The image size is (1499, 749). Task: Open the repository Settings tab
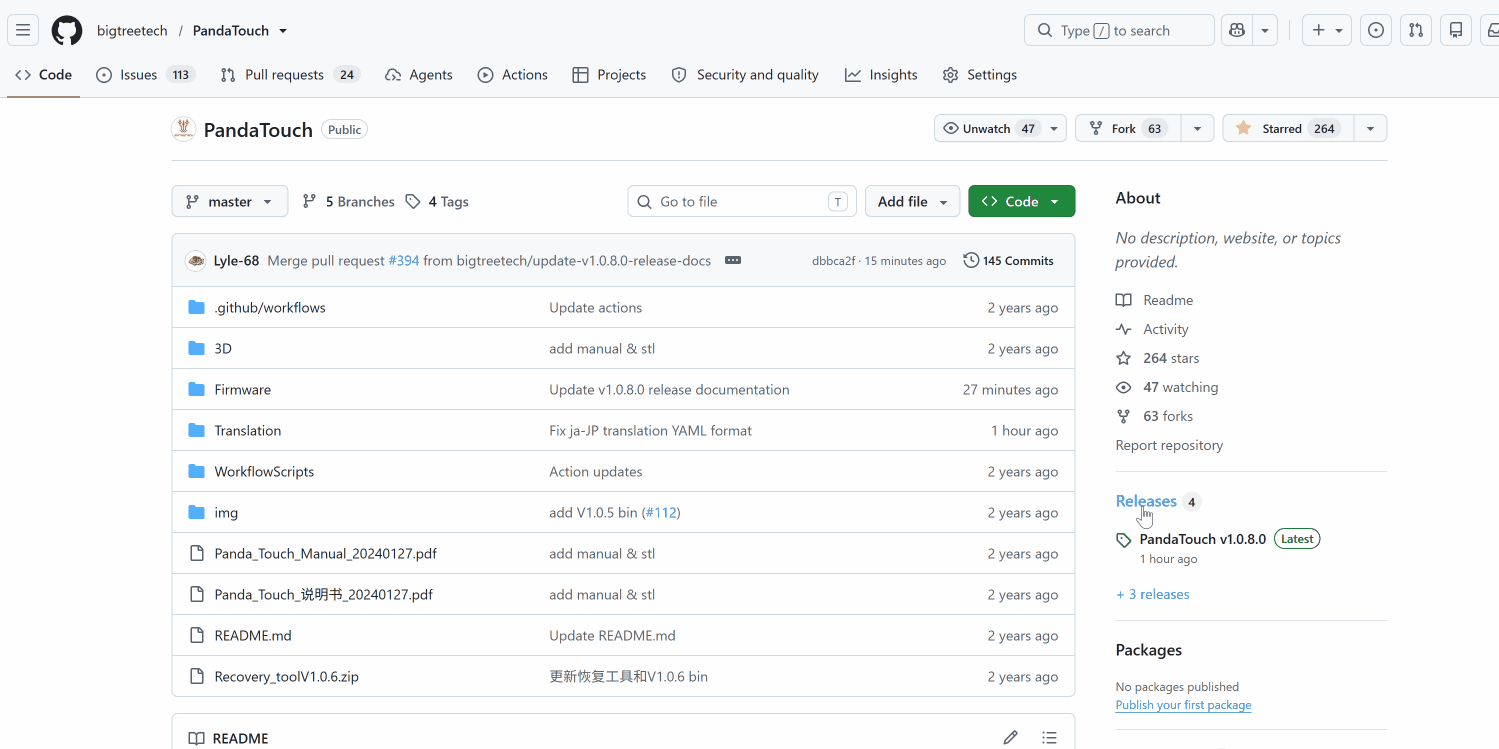pos(980,75)
